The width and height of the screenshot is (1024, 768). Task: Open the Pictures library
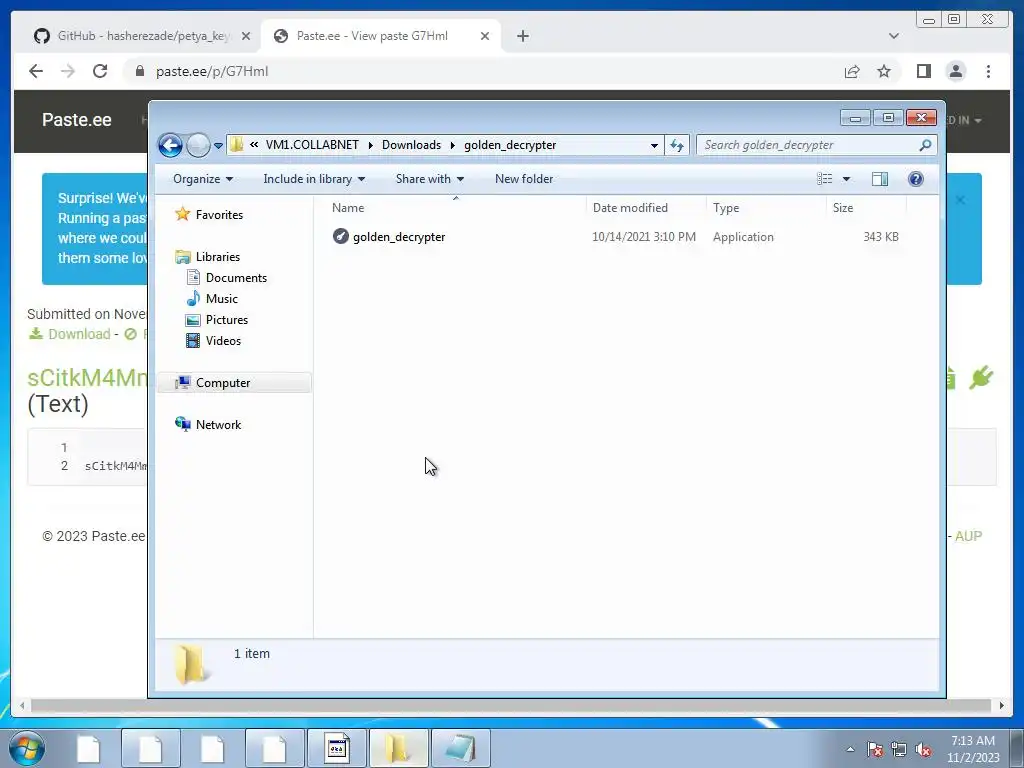[227, 319]
